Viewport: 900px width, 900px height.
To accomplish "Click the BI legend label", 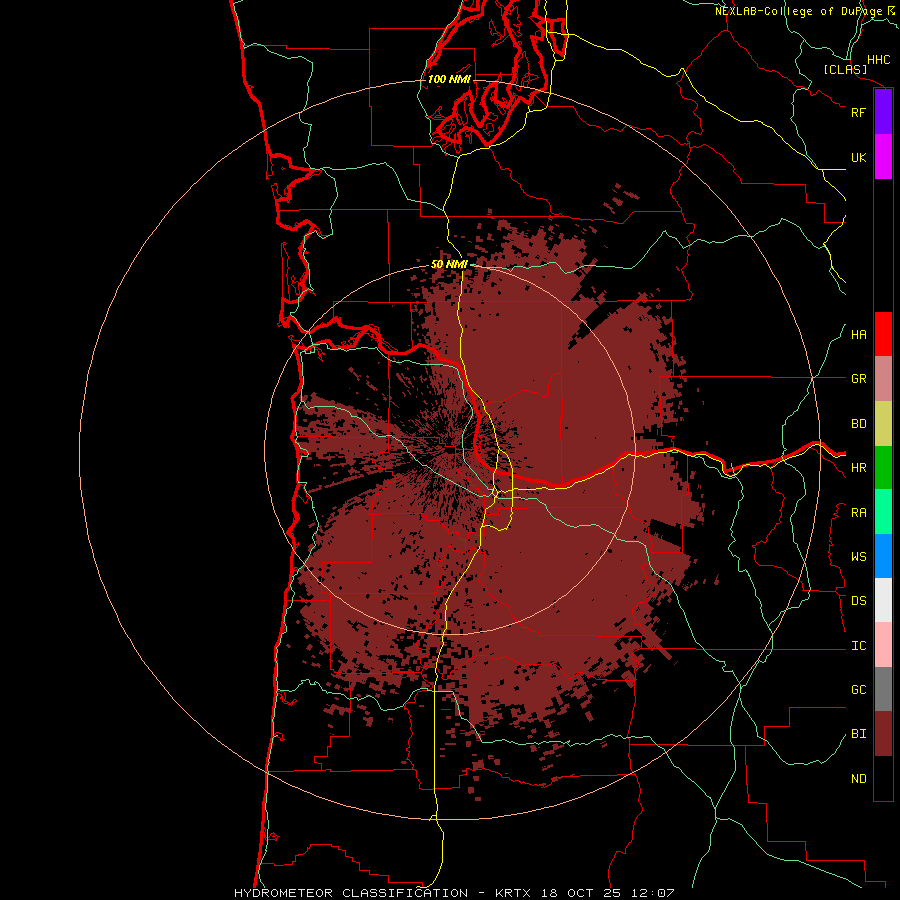I will [858, 734].
